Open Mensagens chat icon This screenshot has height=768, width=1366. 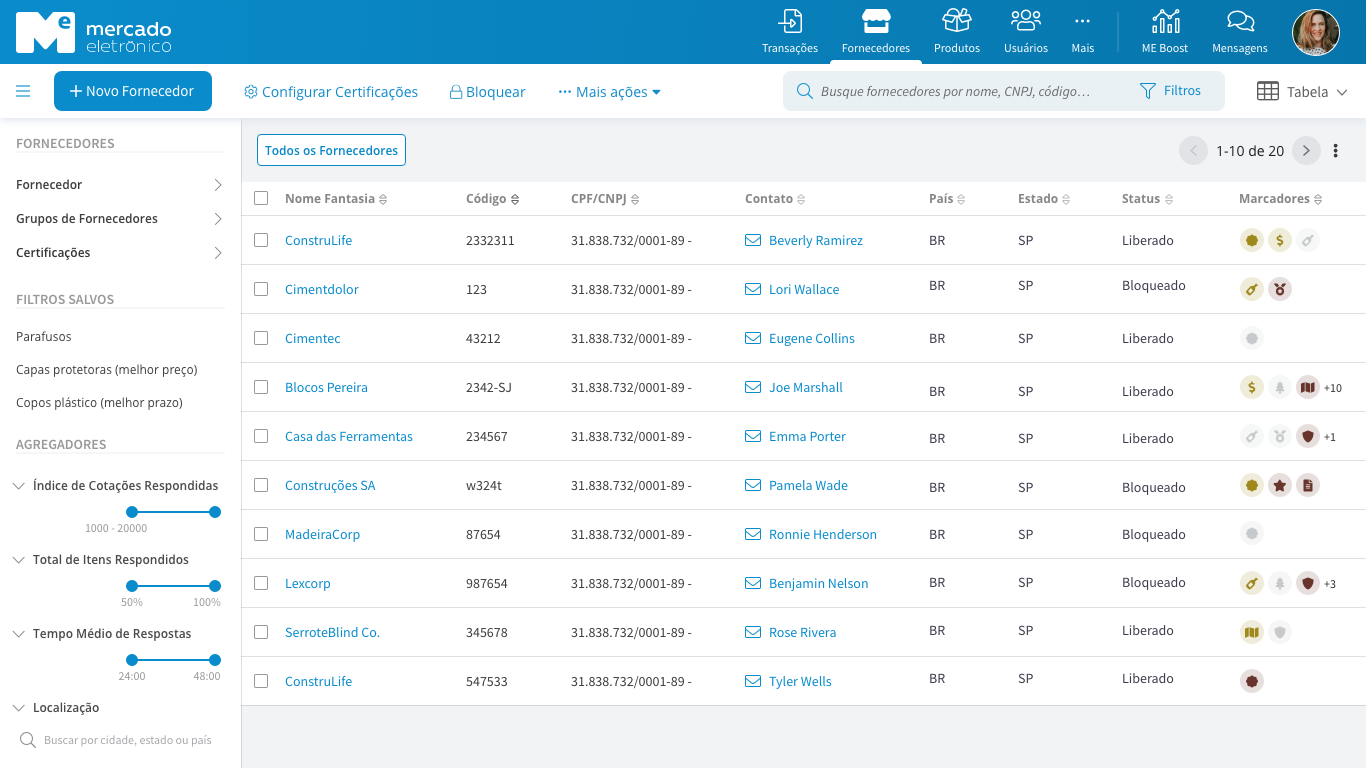click(1240, 22)
